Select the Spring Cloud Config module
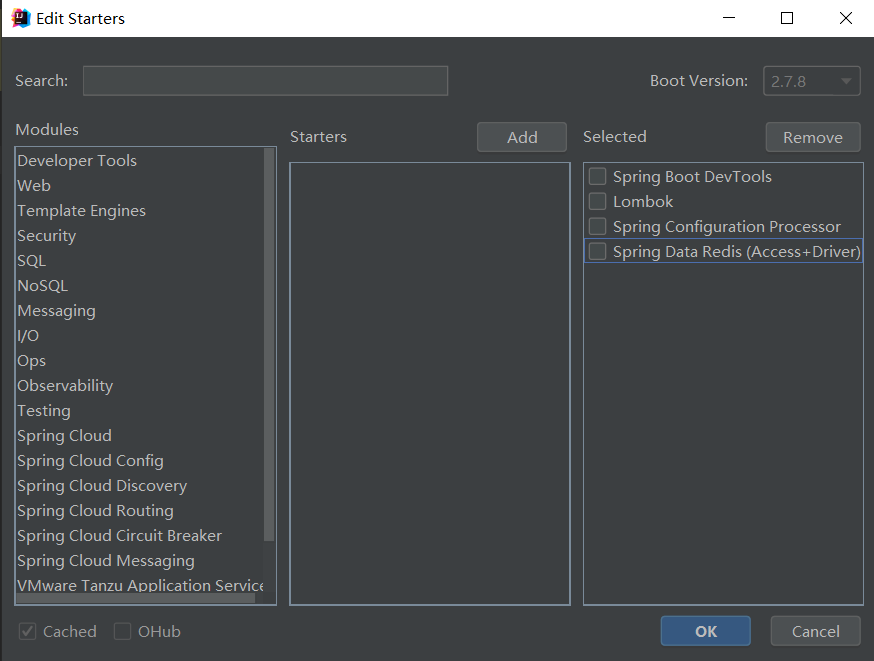The width and height of the screenshot is (874, 661). tap(139, 461)
